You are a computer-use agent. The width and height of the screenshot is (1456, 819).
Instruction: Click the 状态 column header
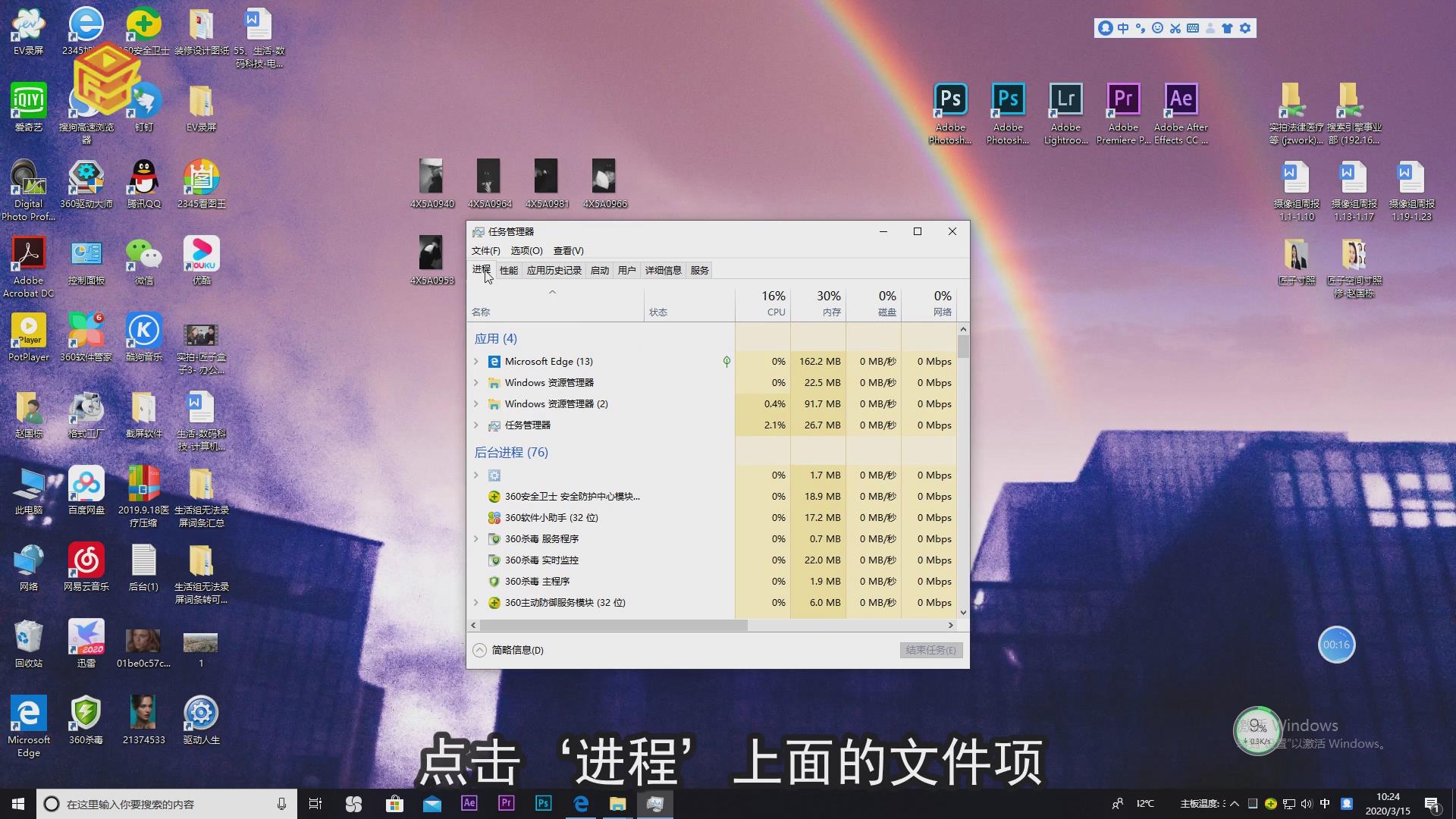coord(689,303)
